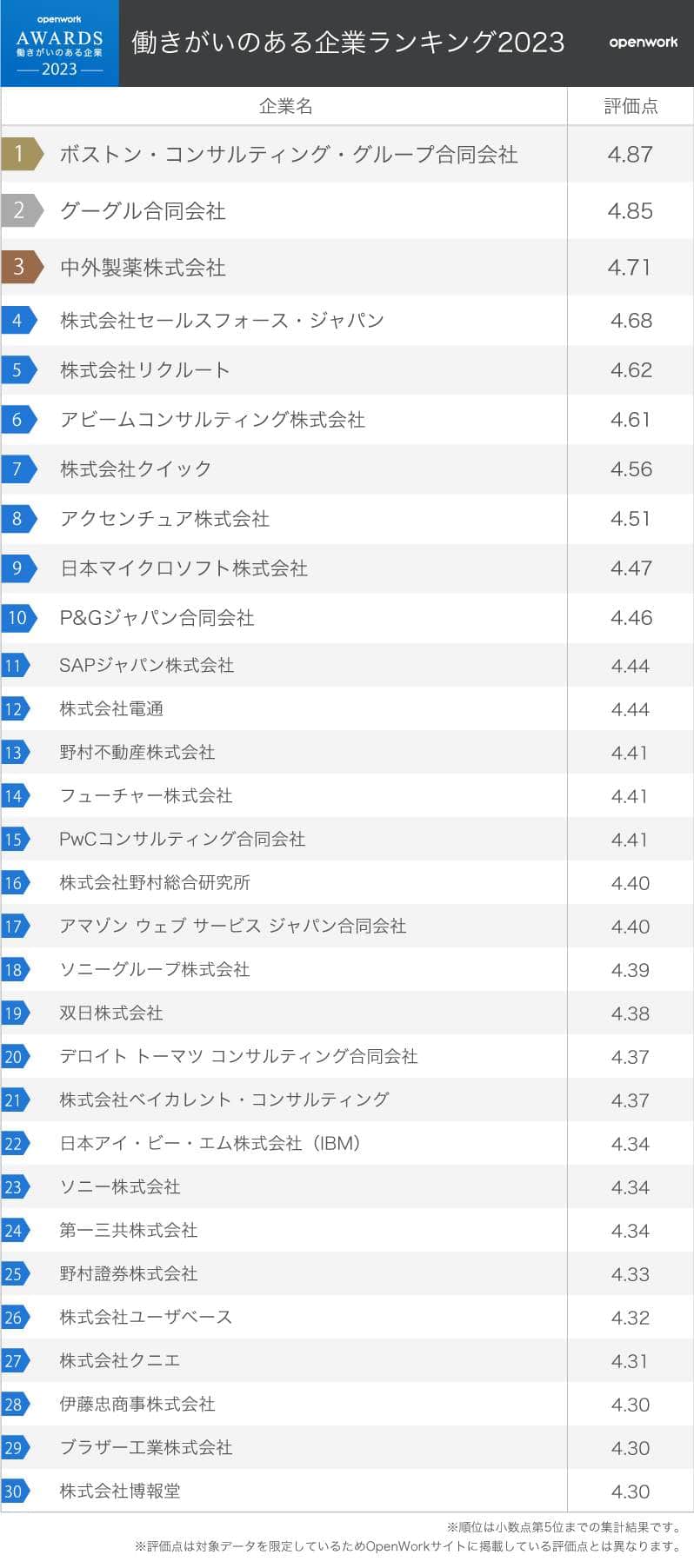
Task: Click the openwork brand logo in header
Action: point(643,42)
